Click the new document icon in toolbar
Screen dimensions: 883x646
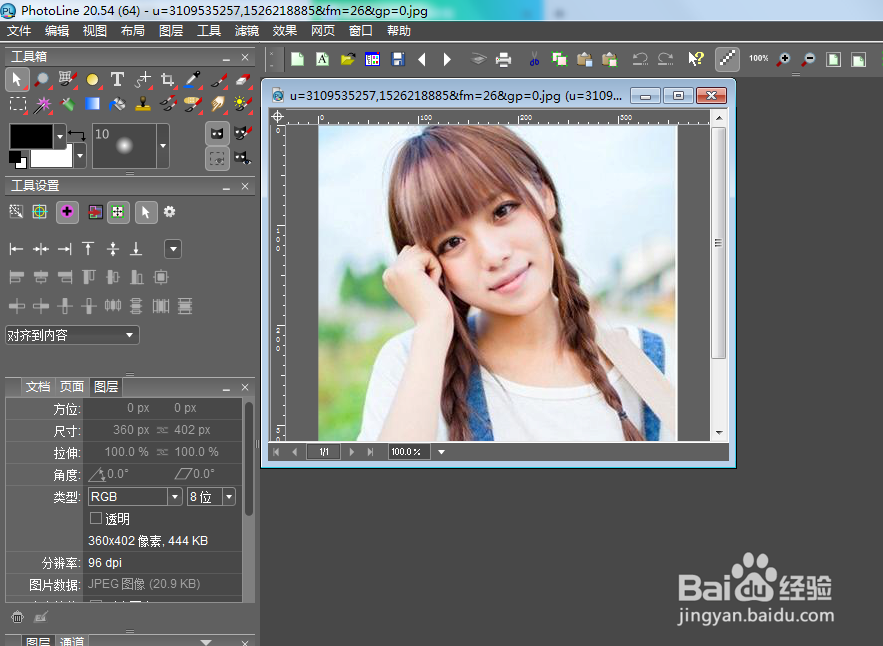click(x=297, y=59)
